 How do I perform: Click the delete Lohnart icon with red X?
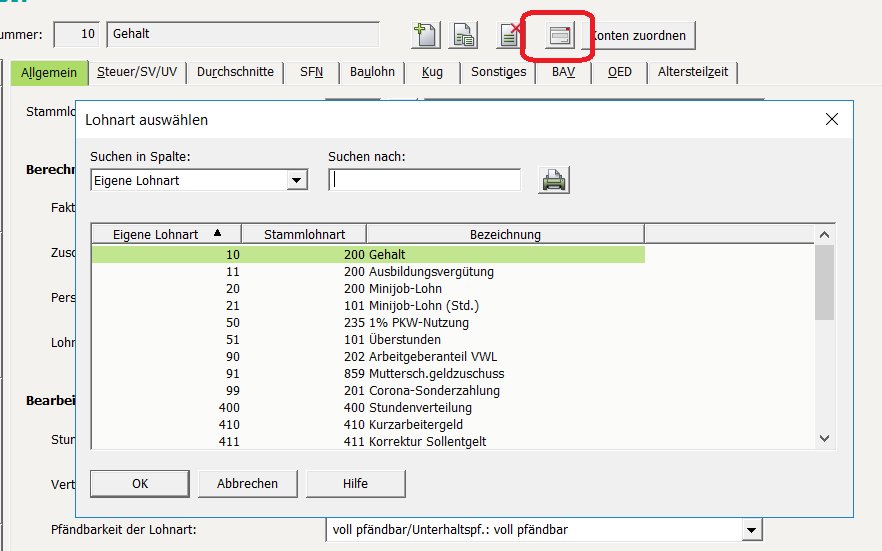pos(511,35)
